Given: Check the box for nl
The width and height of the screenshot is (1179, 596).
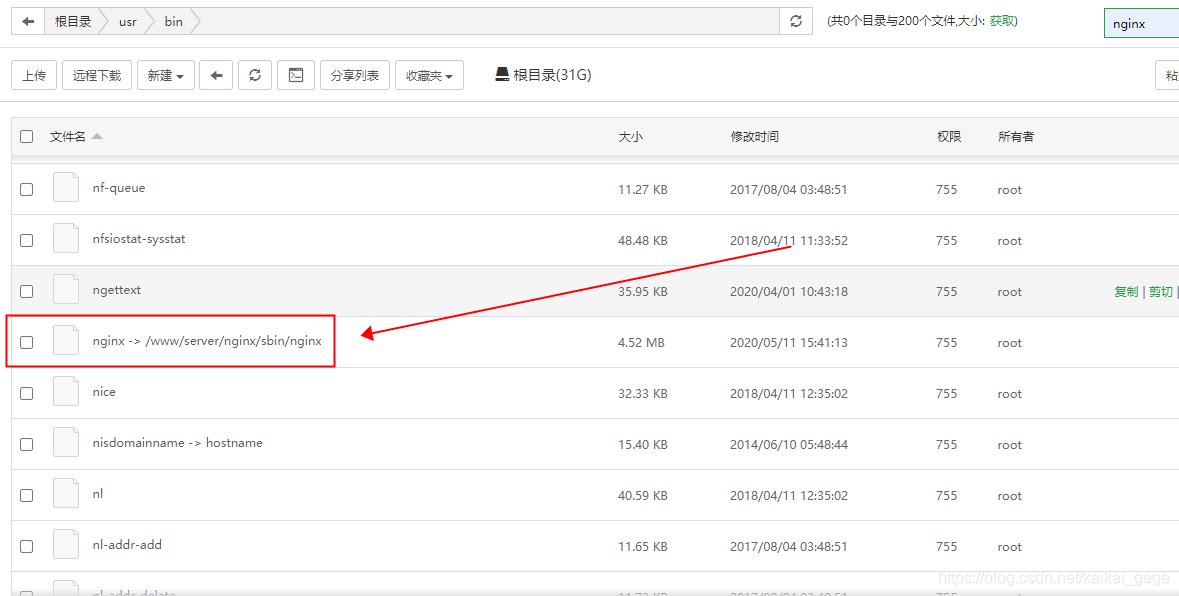Looking at the screenshot, I should [26, 495].
